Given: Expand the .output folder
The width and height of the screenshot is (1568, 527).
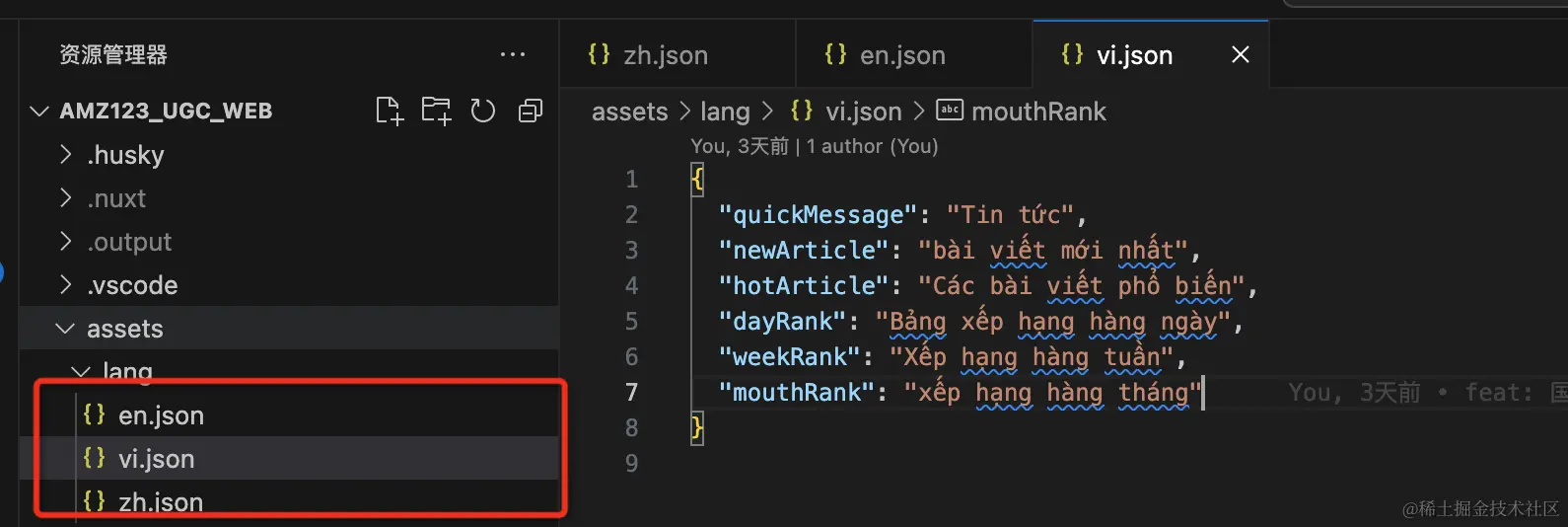Looking at the screenshot, I should click(289, 242).
